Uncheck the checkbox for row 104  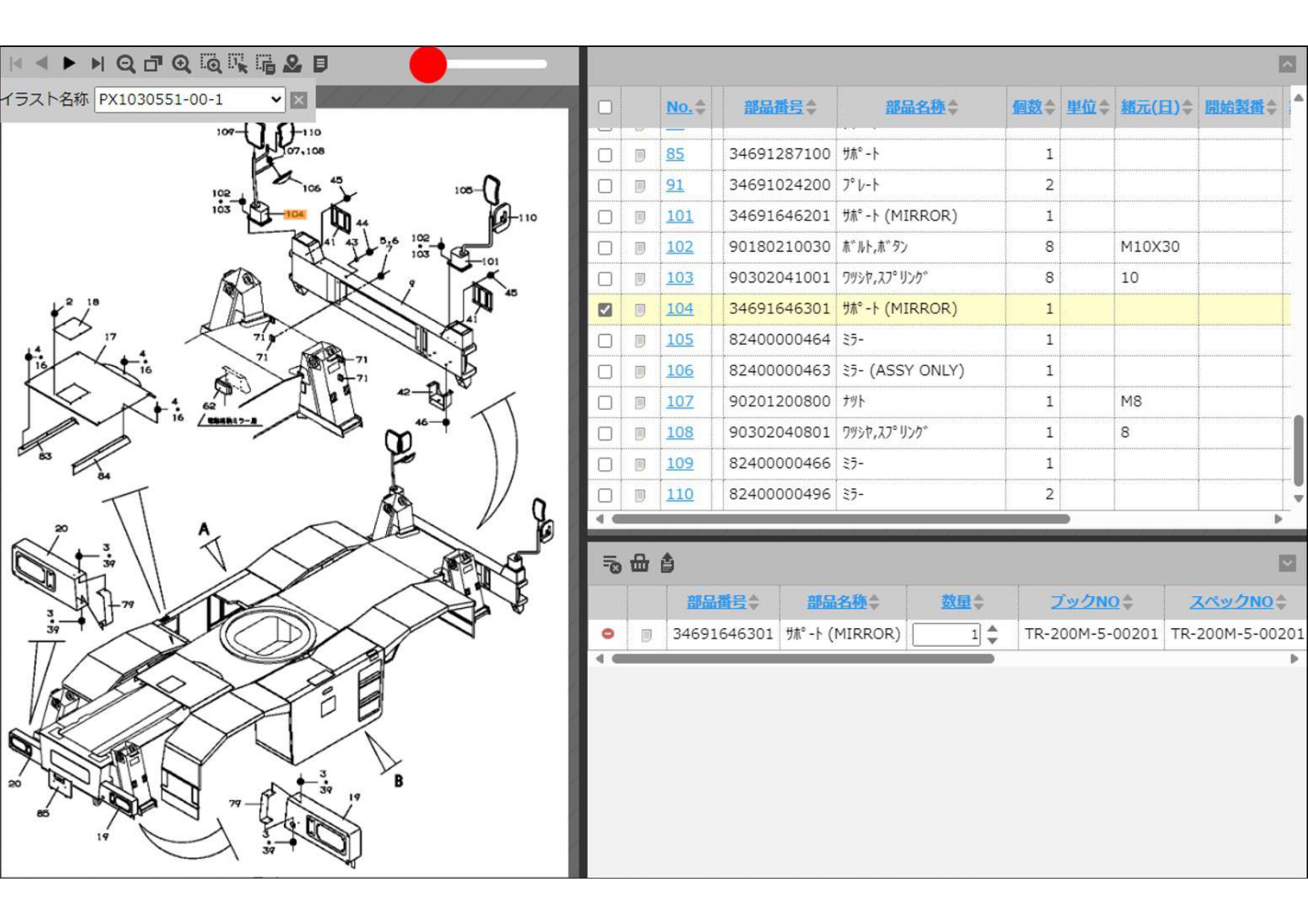tap(605, 309)
